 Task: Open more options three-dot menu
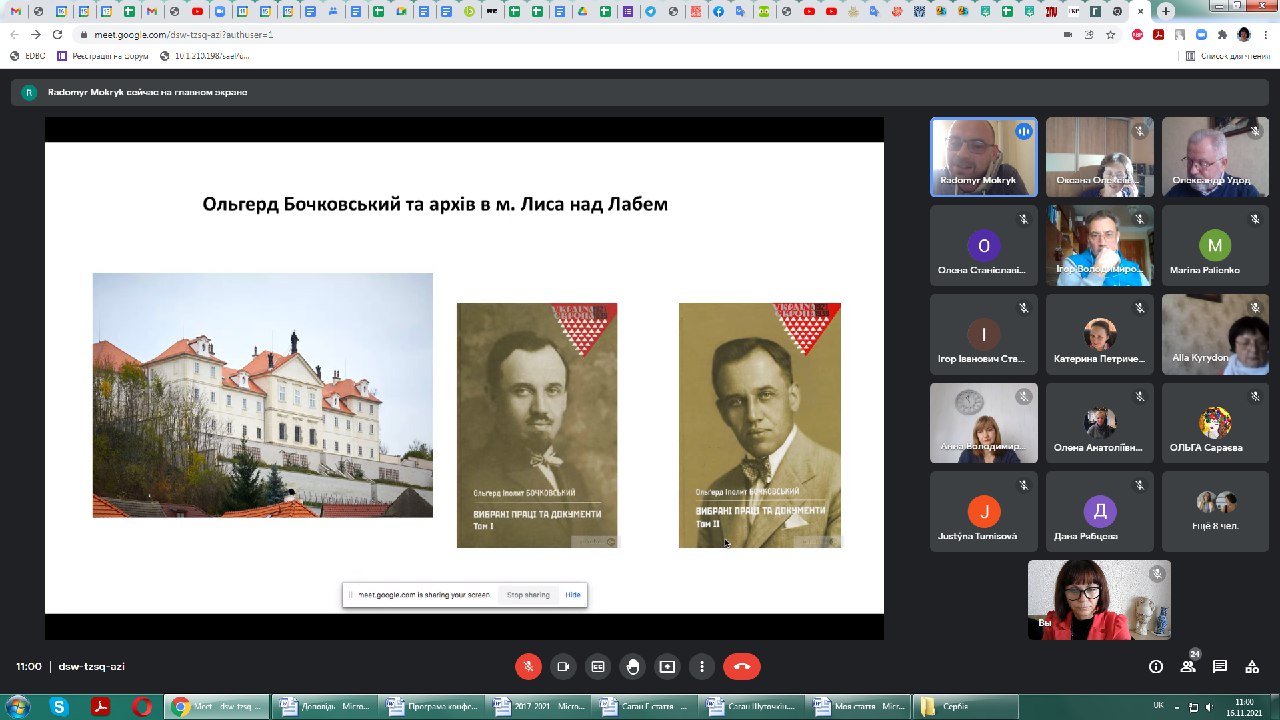pyautogui.click(x=702, y=666)
